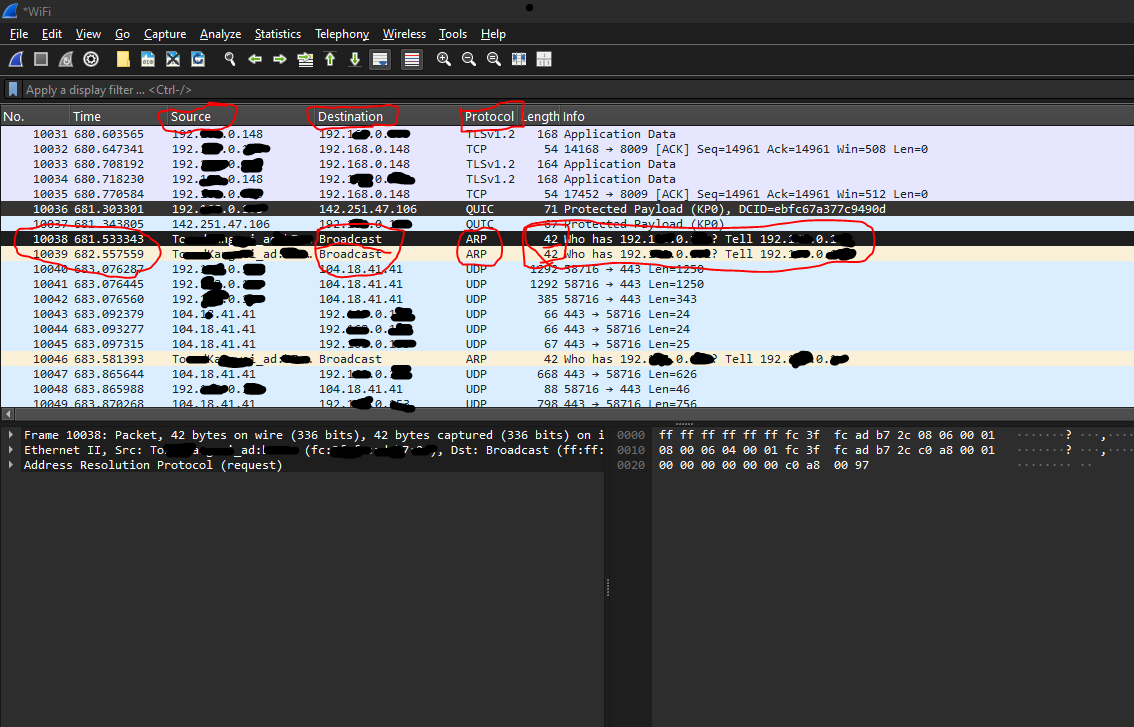1134x727 pixels.
Task: Start a new capture with the shark fin icon
Action: tap(14, 59)
